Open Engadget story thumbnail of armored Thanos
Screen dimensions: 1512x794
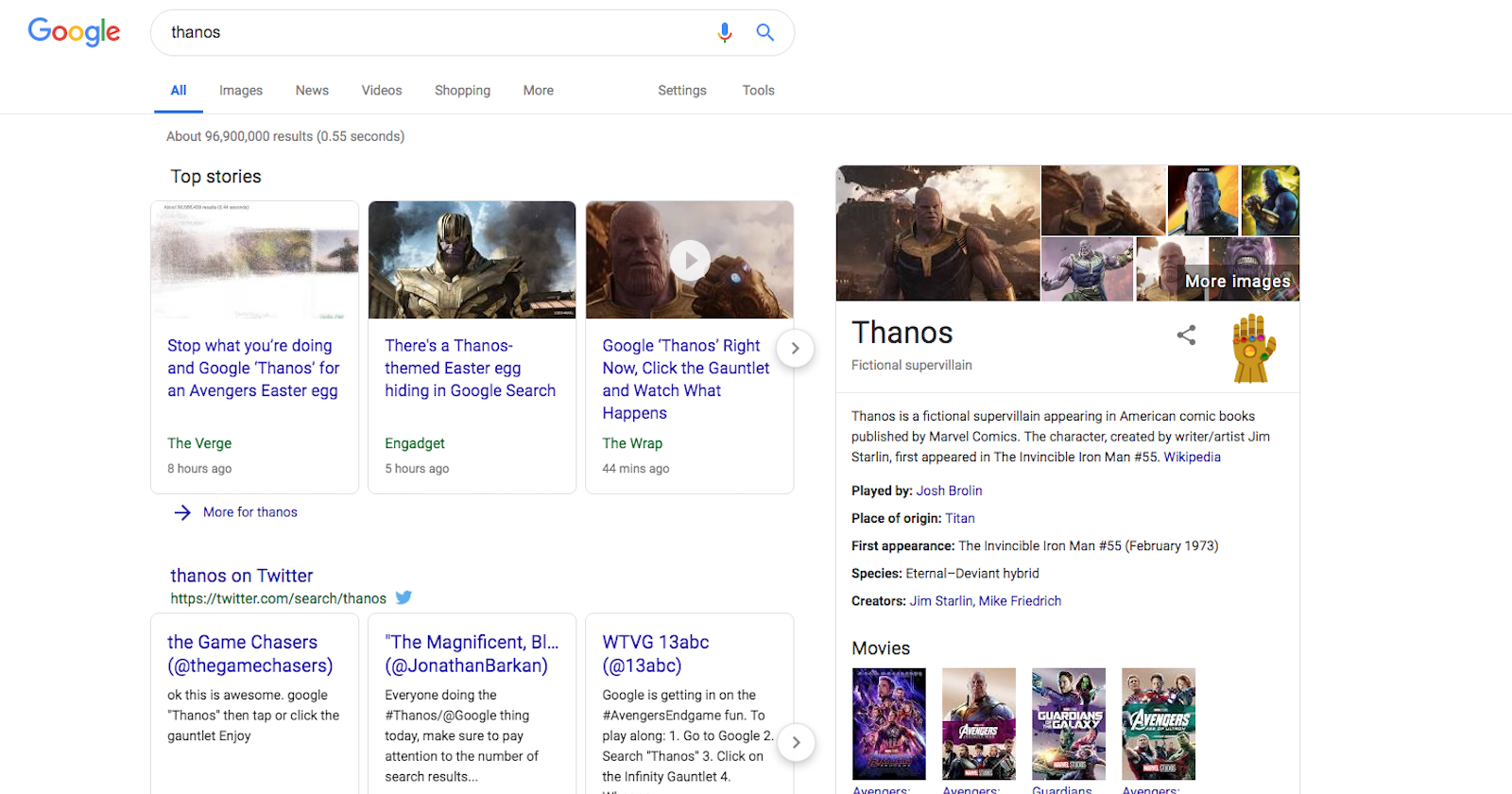pos(472,260)
